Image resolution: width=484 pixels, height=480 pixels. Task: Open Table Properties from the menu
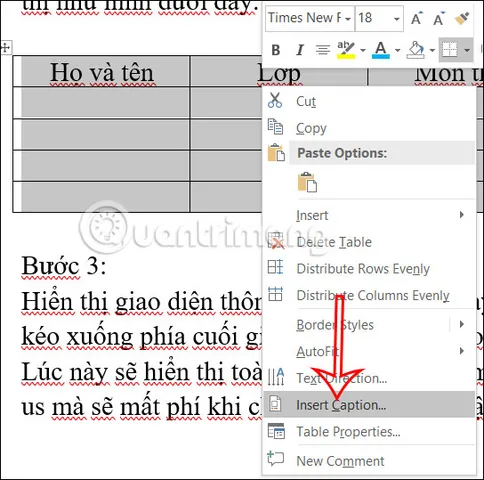point(369,432)
